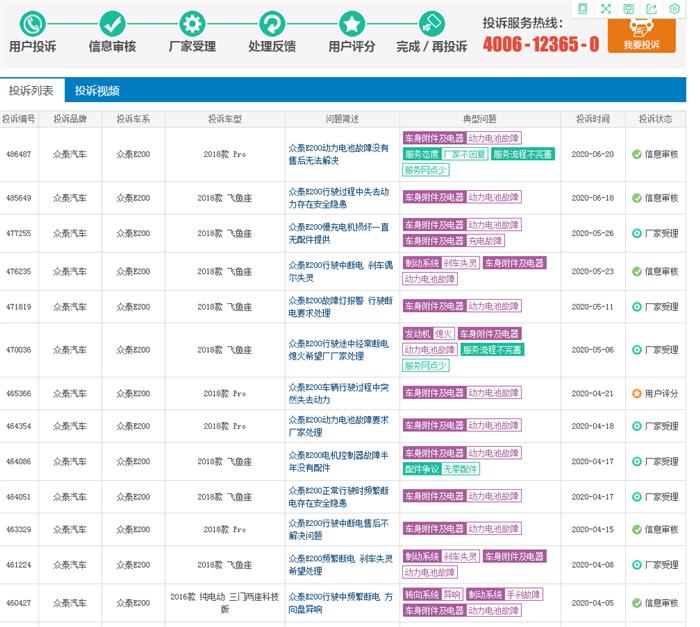Viewport: 700px width, 627px height.
Task: Click the 厂家受理 status icon of row 477255
Action: 637,233
